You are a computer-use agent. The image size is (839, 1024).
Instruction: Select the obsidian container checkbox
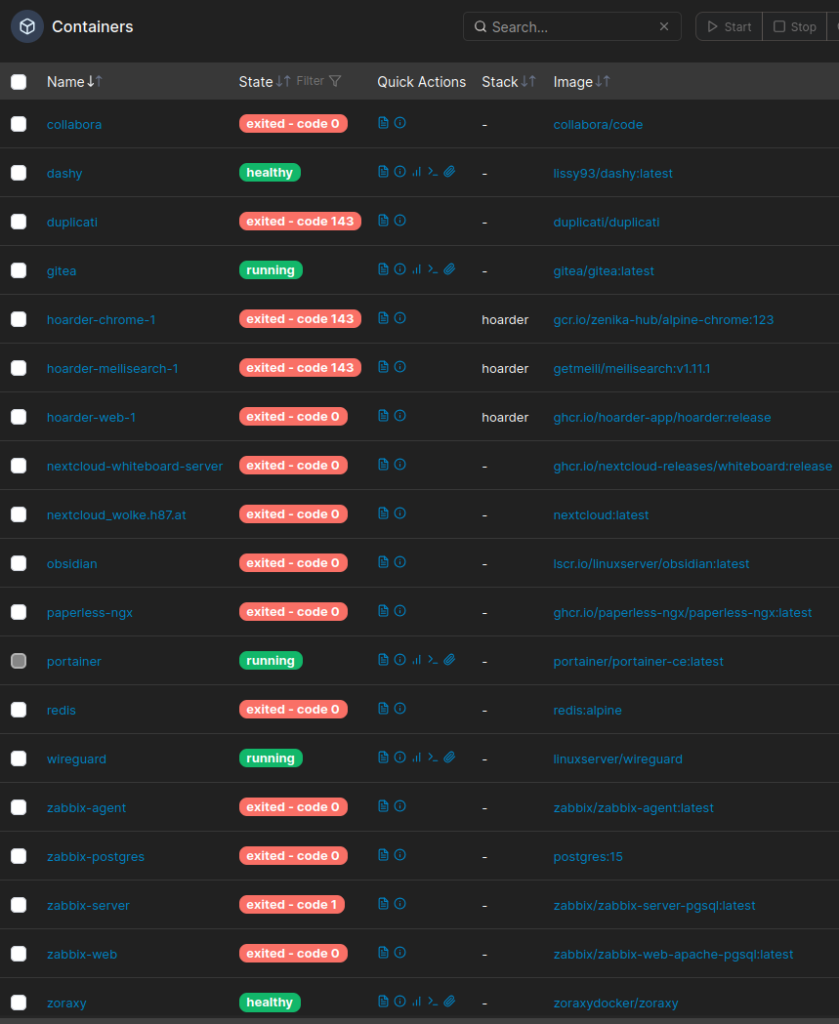18,564
